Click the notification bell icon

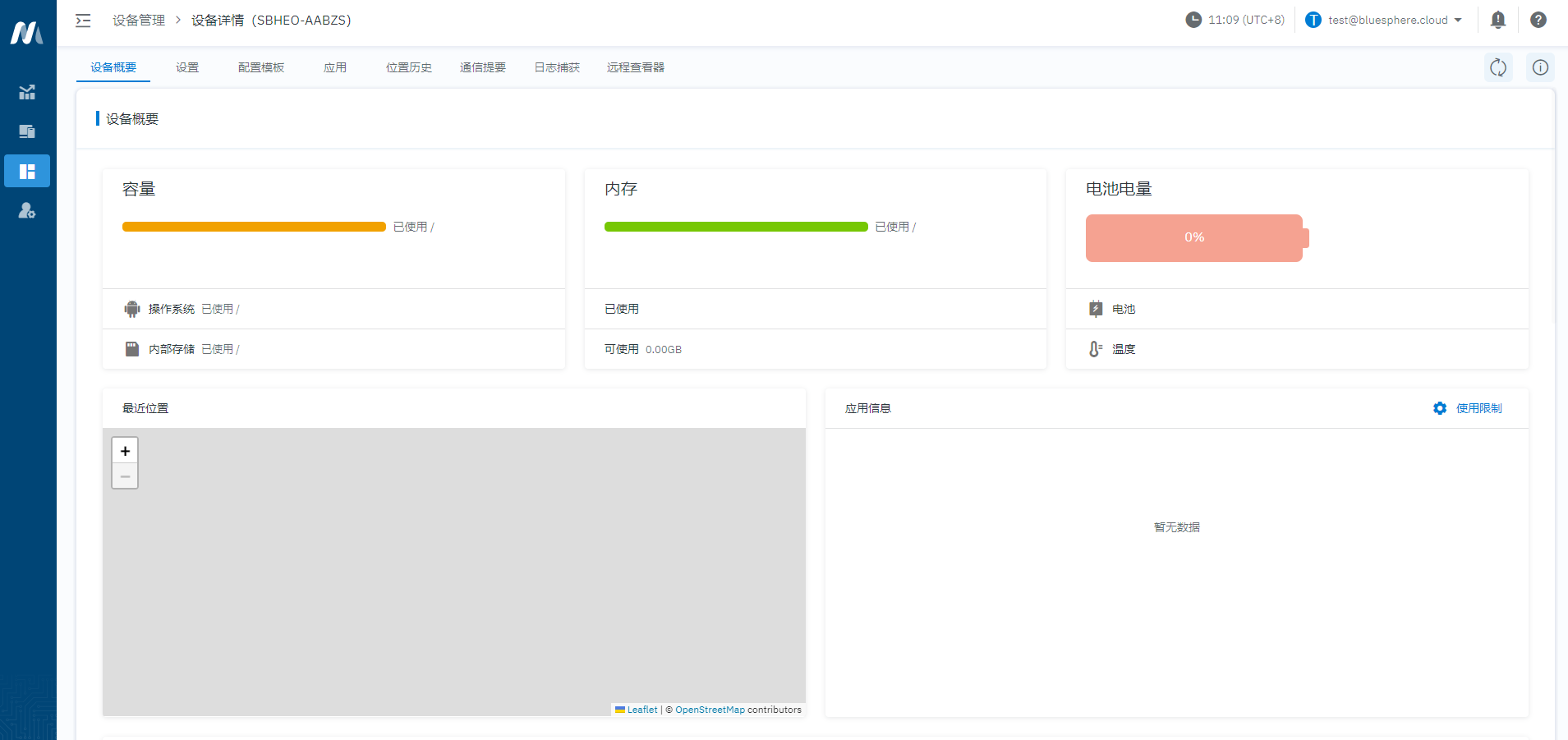[1497, 20]
